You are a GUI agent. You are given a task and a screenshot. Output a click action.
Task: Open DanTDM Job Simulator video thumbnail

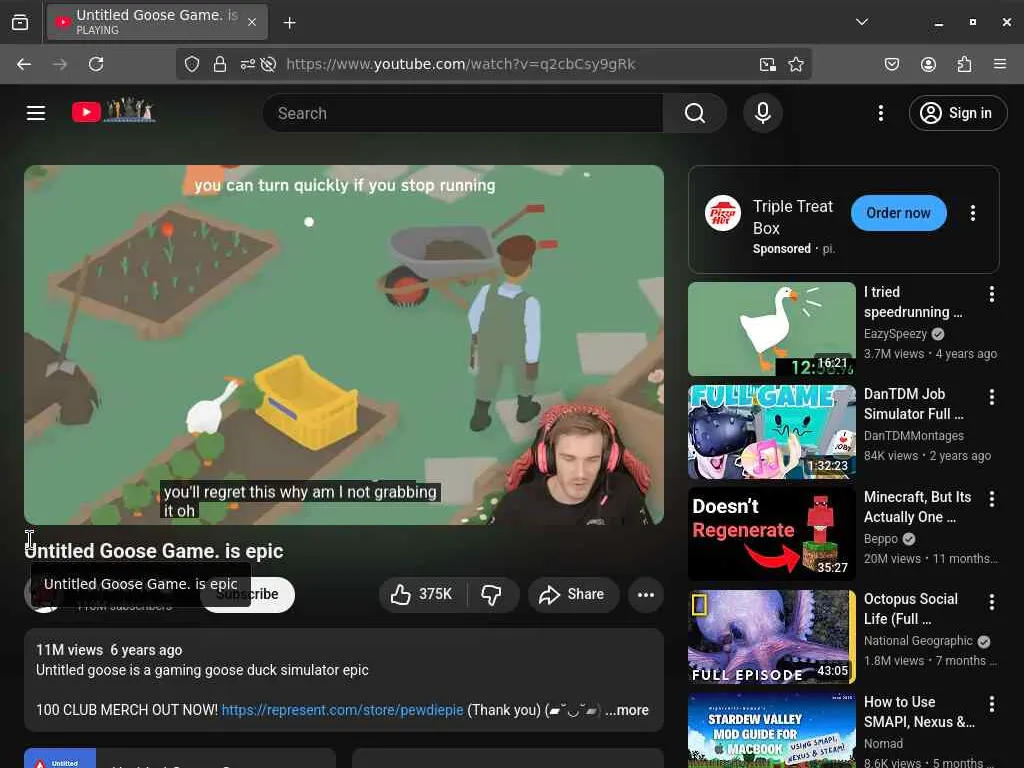771,432
